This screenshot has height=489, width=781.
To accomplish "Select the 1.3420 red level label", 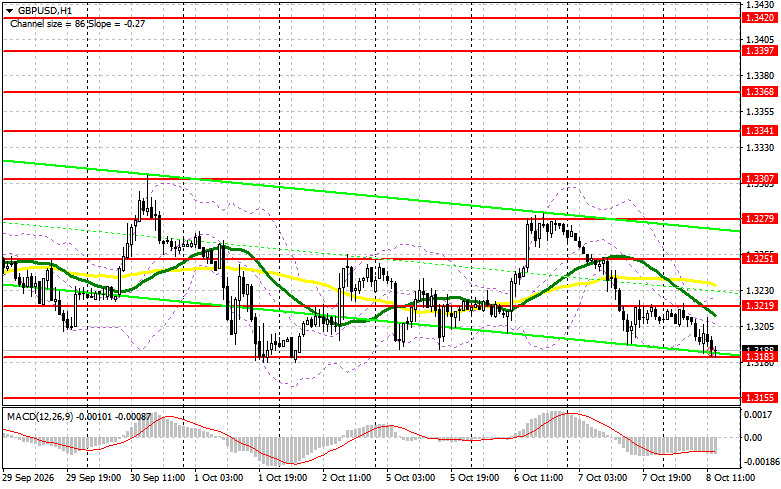I will coord(759,18).
